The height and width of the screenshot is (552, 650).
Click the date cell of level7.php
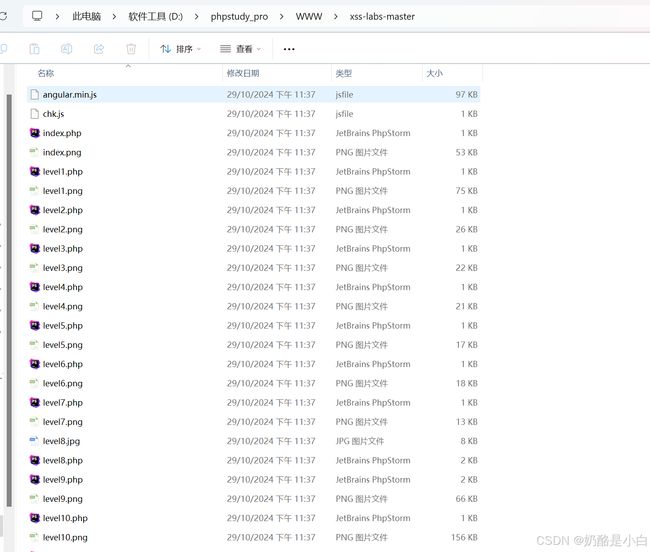pos(271,403)
